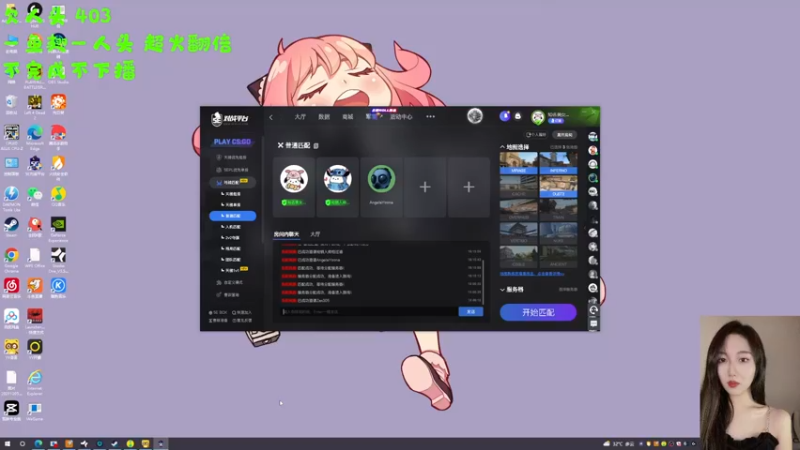Copy room info icon beside 普通匹配 title

coord(316,146)
